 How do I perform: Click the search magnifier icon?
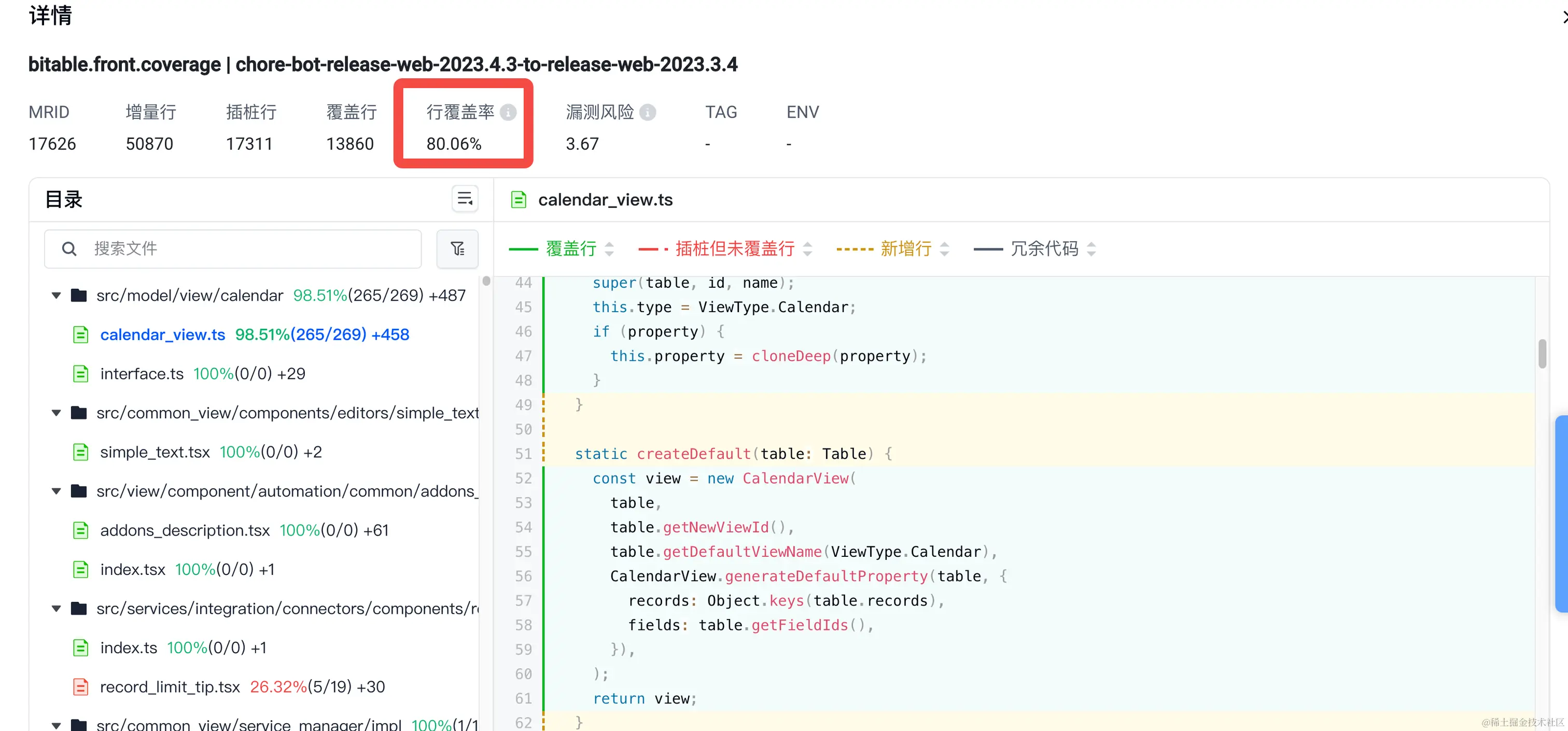69,248
